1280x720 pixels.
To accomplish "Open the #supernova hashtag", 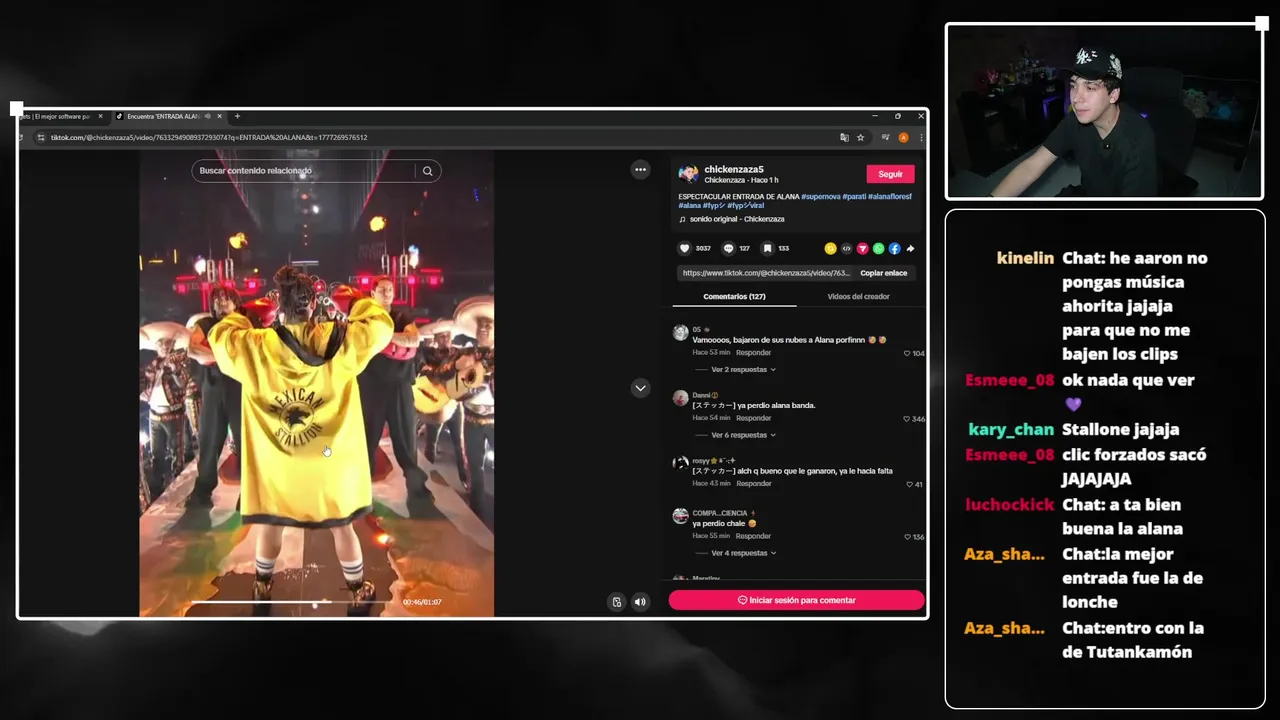I will (x=820, y=197).
